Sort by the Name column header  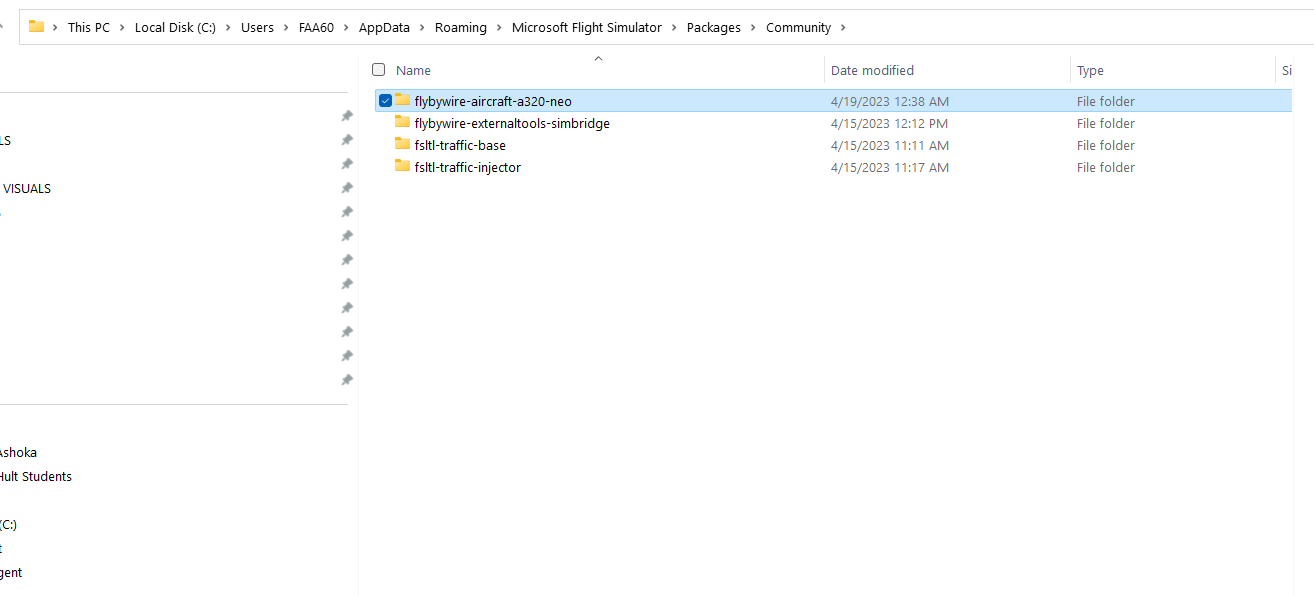[413, 70]
